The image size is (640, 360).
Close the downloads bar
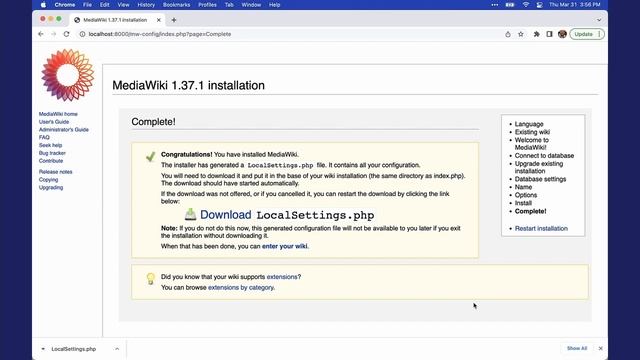click(600, 349)
